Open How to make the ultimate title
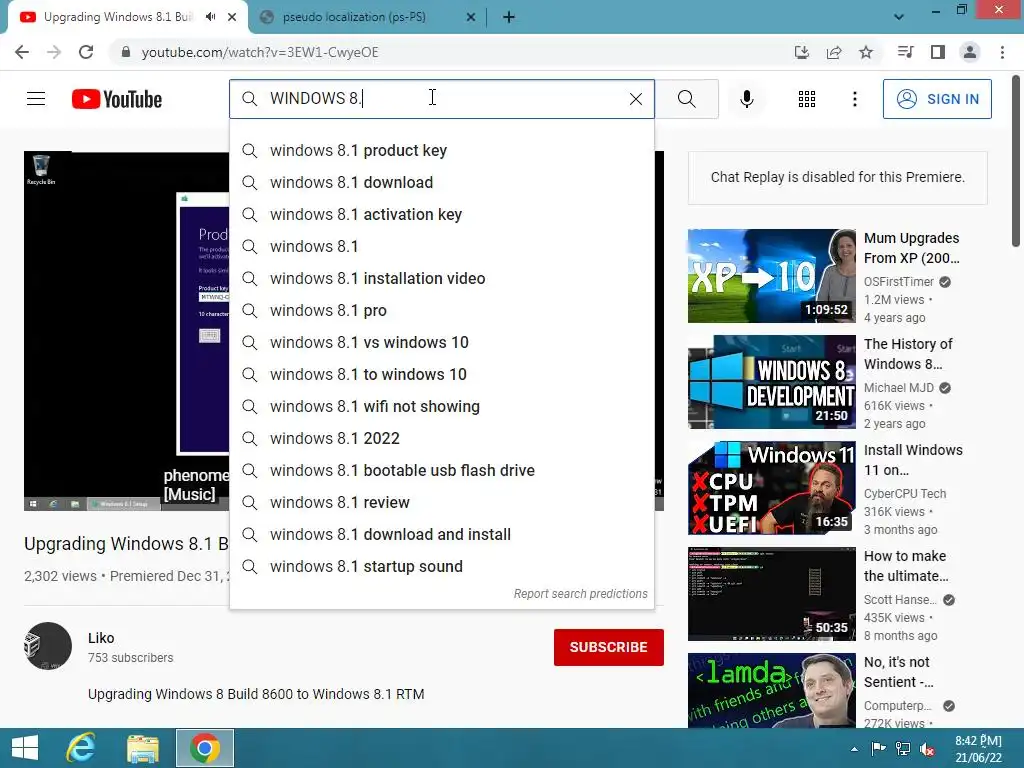Viewport: 1024px width, 768px height. 906,566
